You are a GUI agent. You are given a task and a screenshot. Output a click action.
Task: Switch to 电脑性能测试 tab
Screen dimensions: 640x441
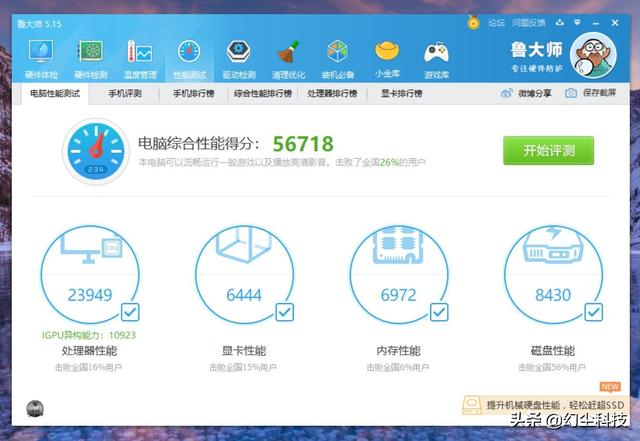(x=55, y=94)
